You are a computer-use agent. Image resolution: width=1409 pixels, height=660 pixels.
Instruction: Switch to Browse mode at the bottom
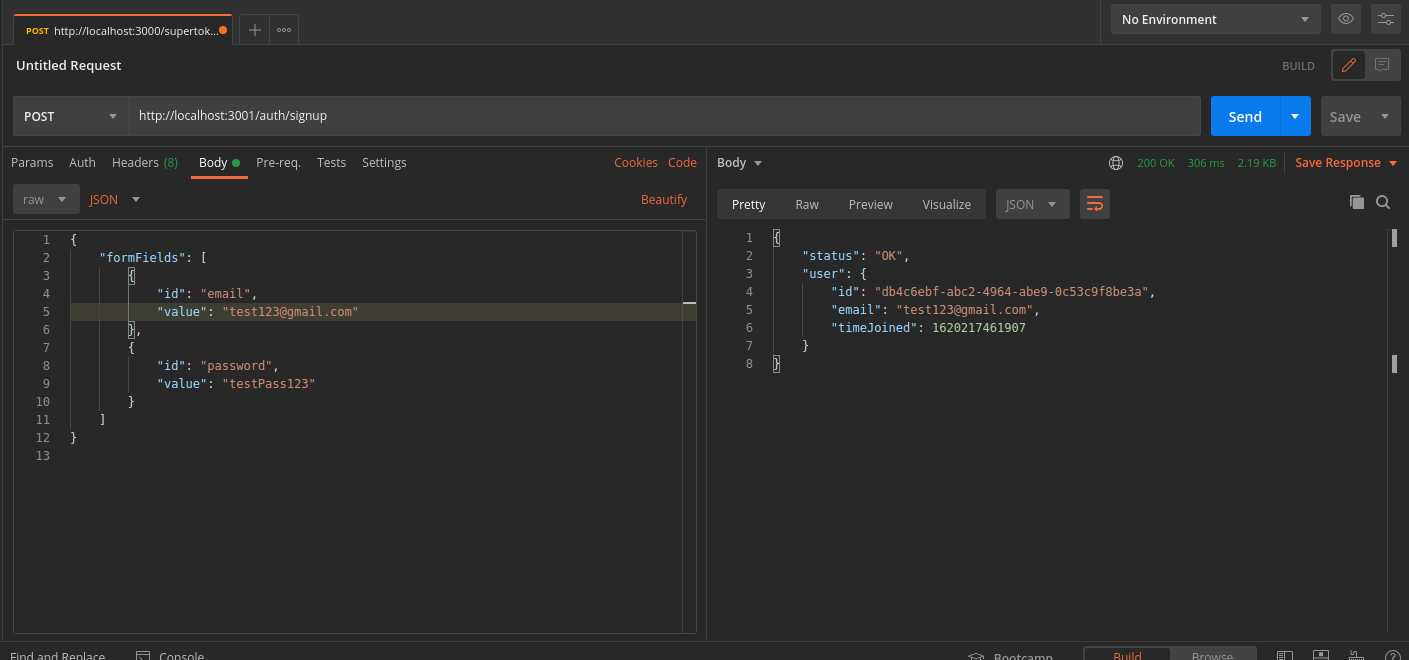[1213, 655]
